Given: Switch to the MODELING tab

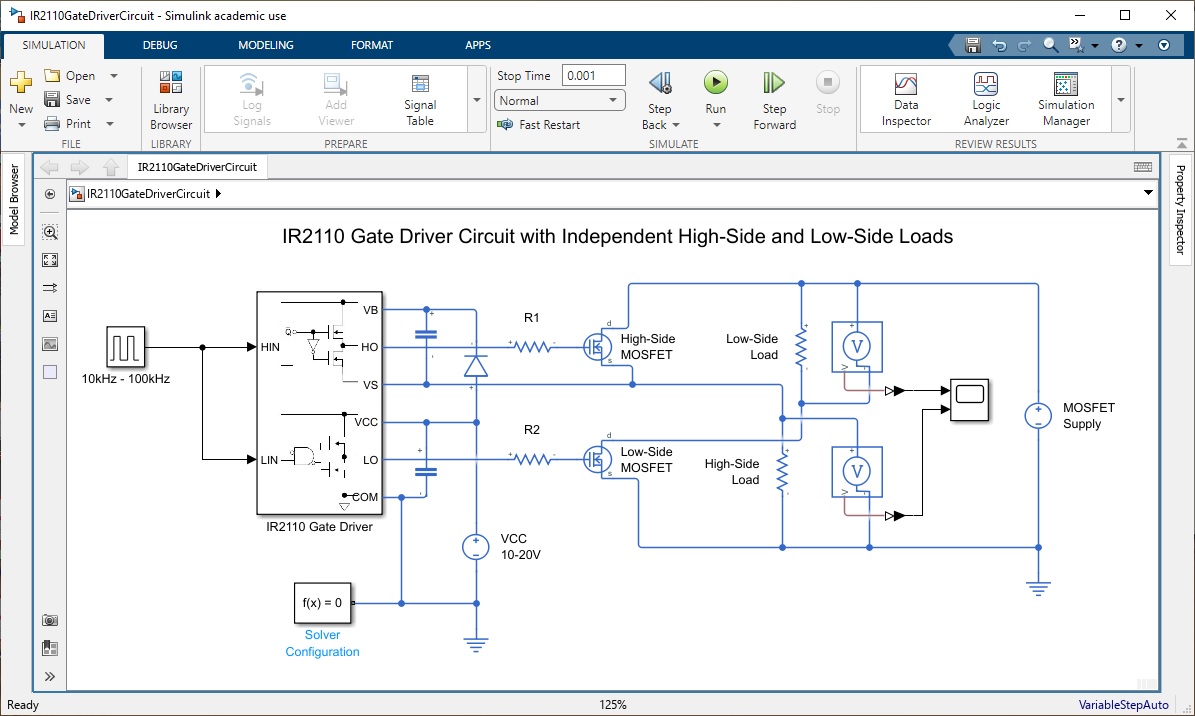Looking at the screenshot, I should [x=265, y=45].
